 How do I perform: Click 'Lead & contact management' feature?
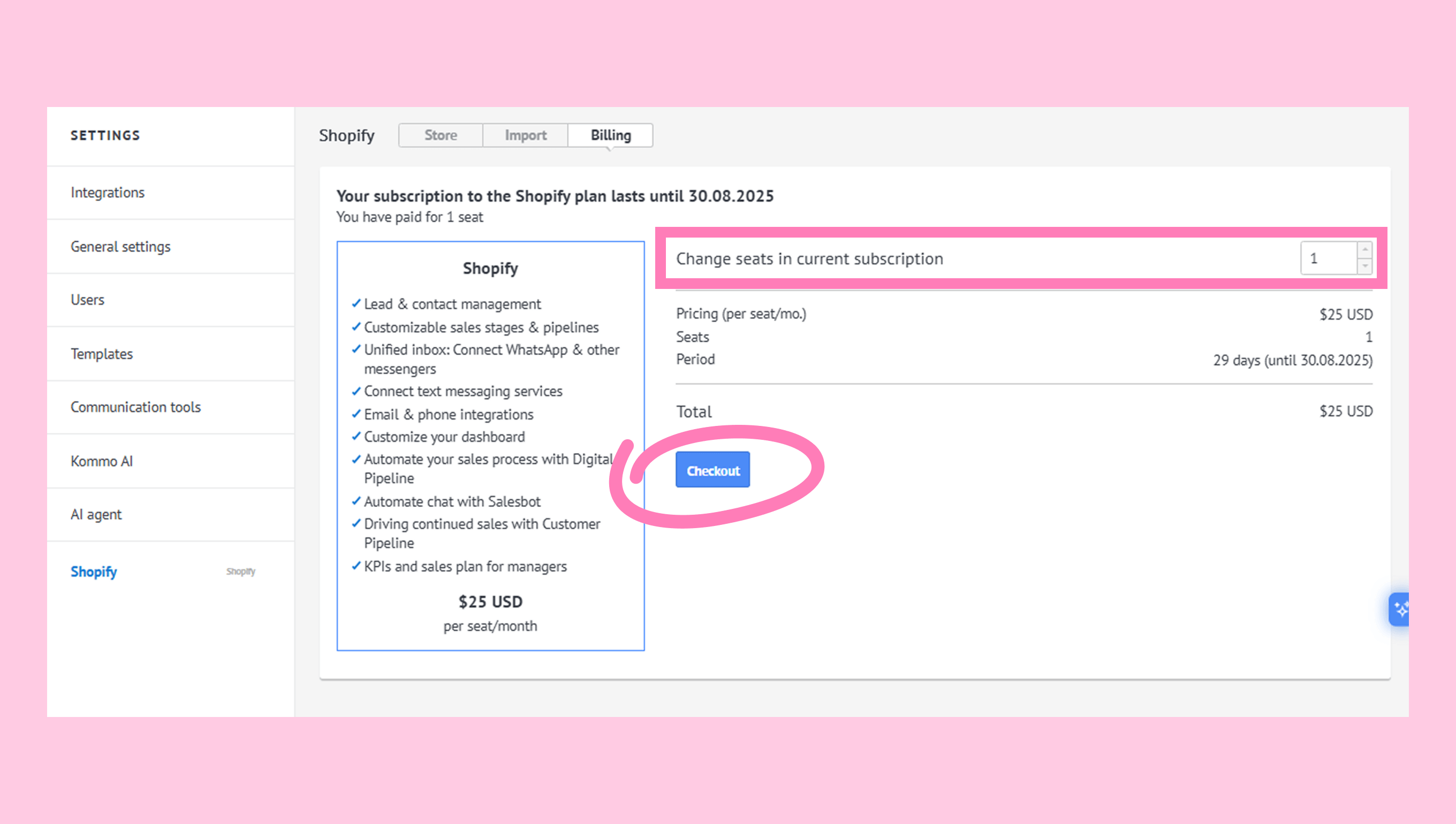click(x=452, y=304)
